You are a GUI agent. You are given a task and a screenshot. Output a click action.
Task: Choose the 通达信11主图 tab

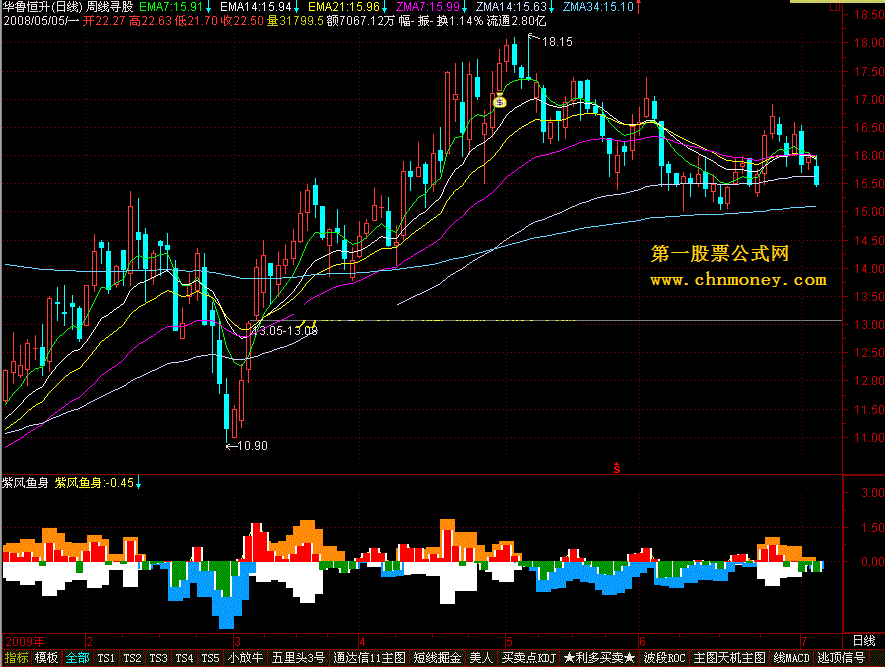point(370,658)
